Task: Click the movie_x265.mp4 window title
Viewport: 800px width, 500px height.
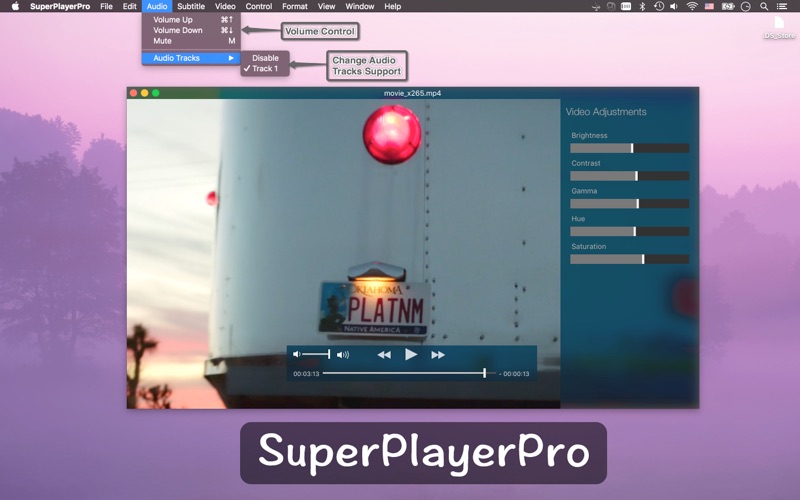Action: [x=412, y=93]
